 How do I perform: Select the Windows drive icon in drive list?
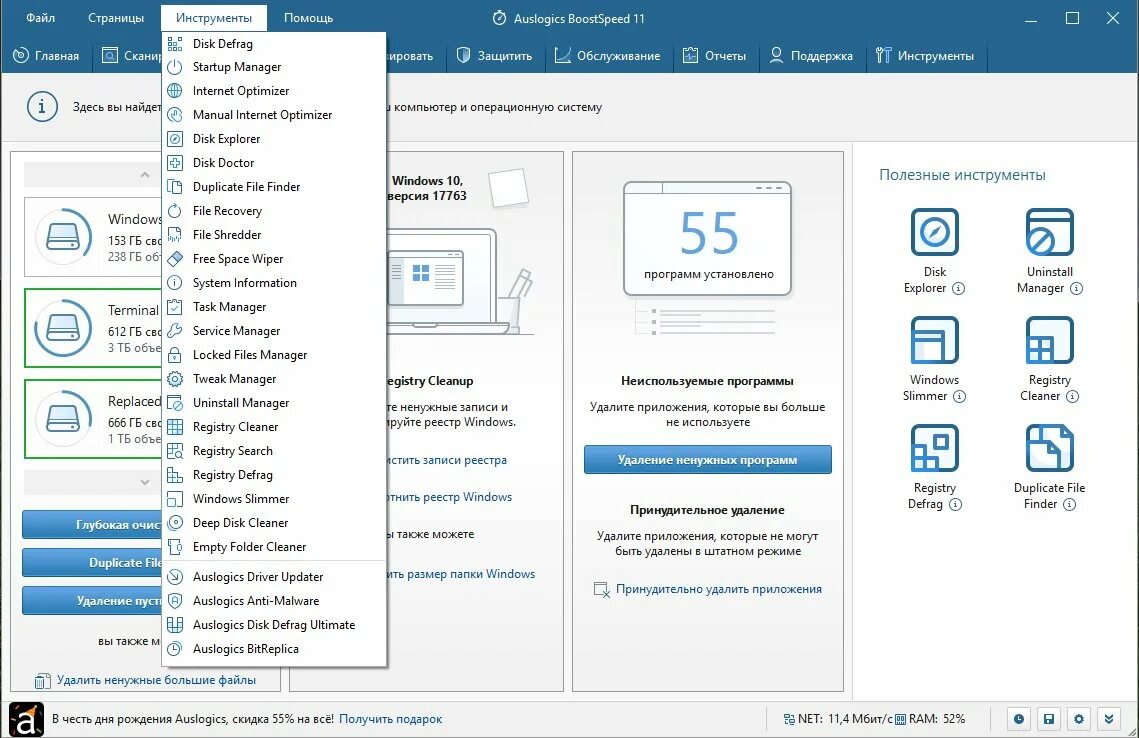tap(64, 236)
